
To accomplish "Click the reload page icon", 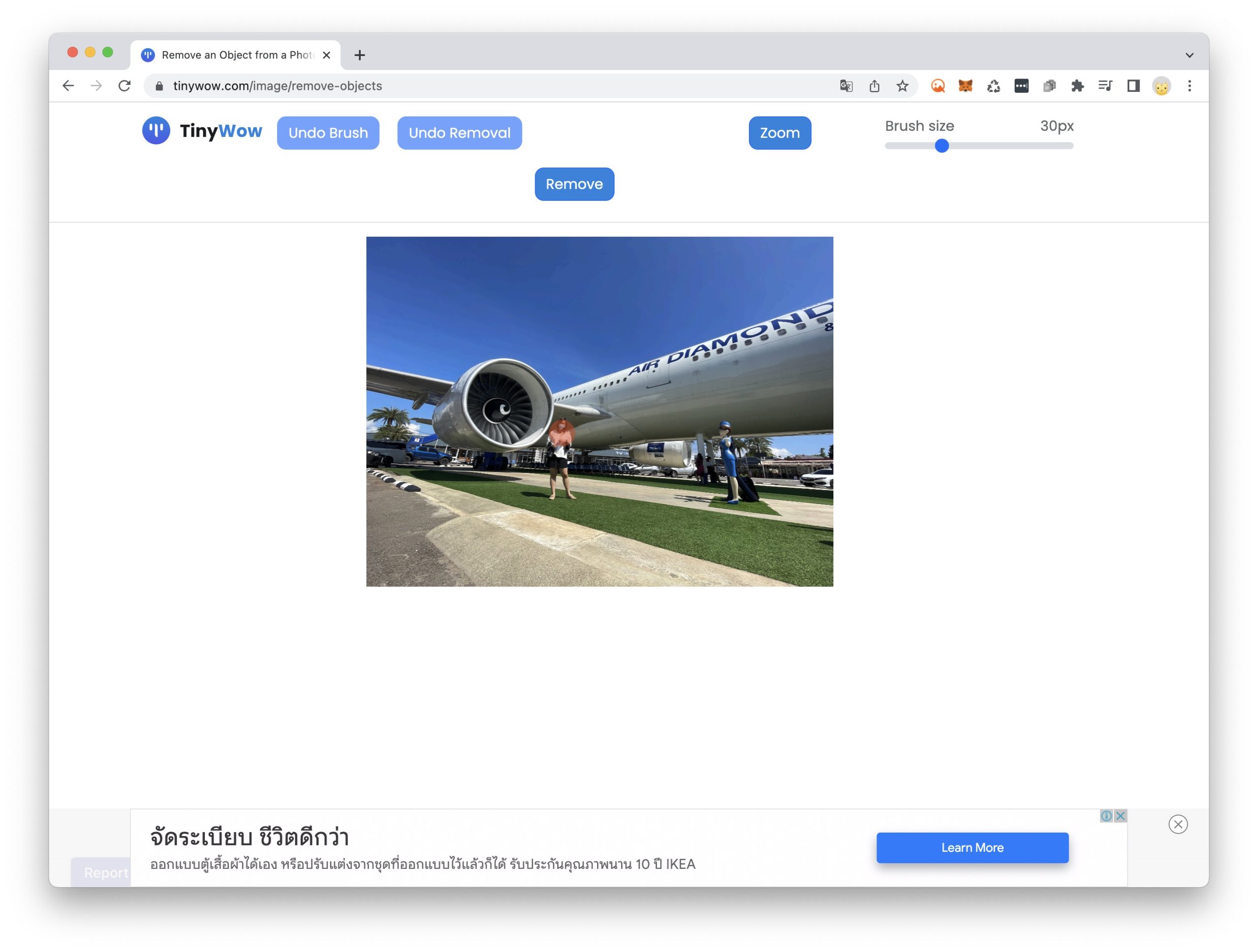I will click(x=124, y=86).
